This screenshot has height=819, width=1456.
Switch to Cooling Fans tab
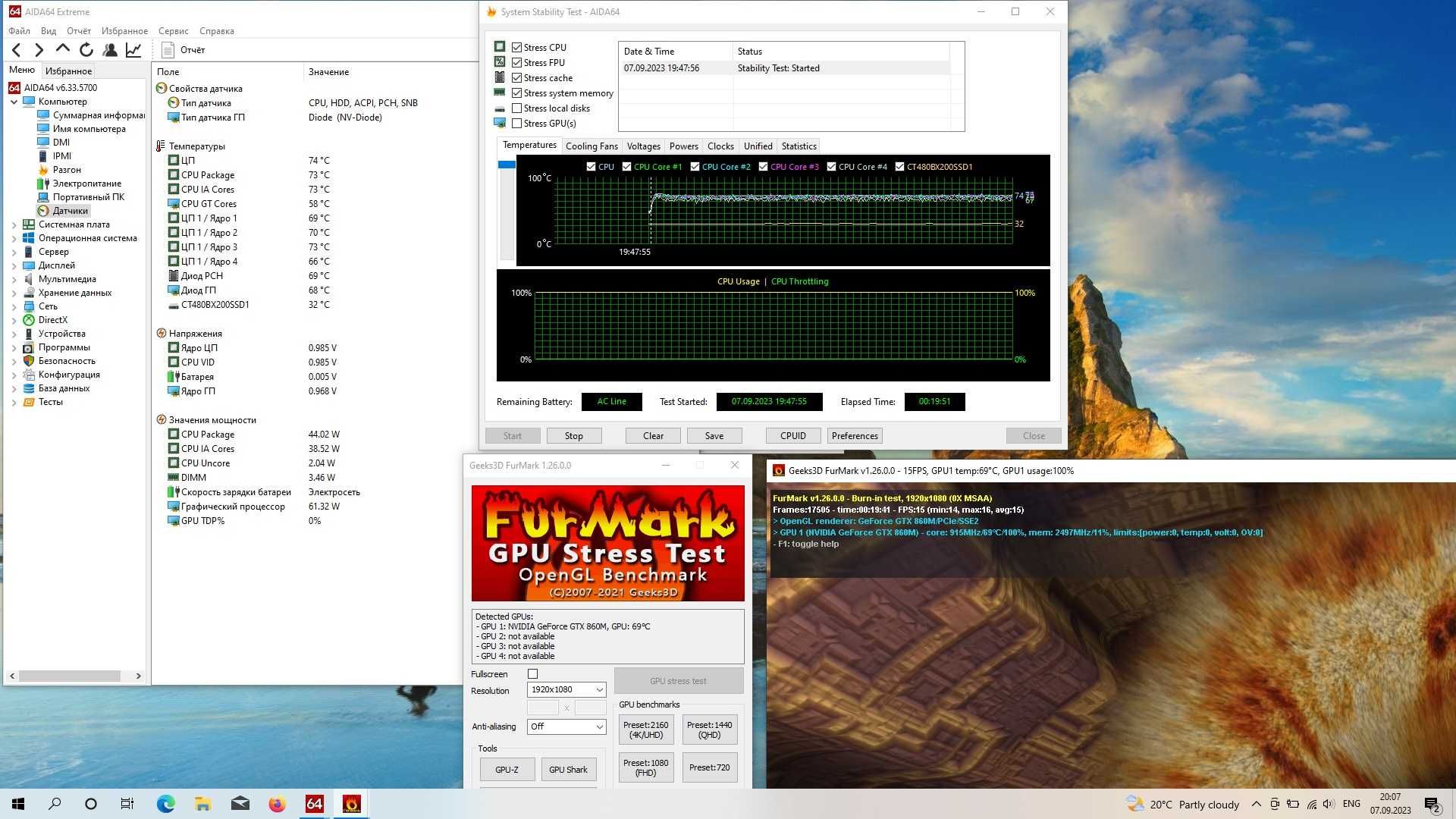tap(591, 146)
